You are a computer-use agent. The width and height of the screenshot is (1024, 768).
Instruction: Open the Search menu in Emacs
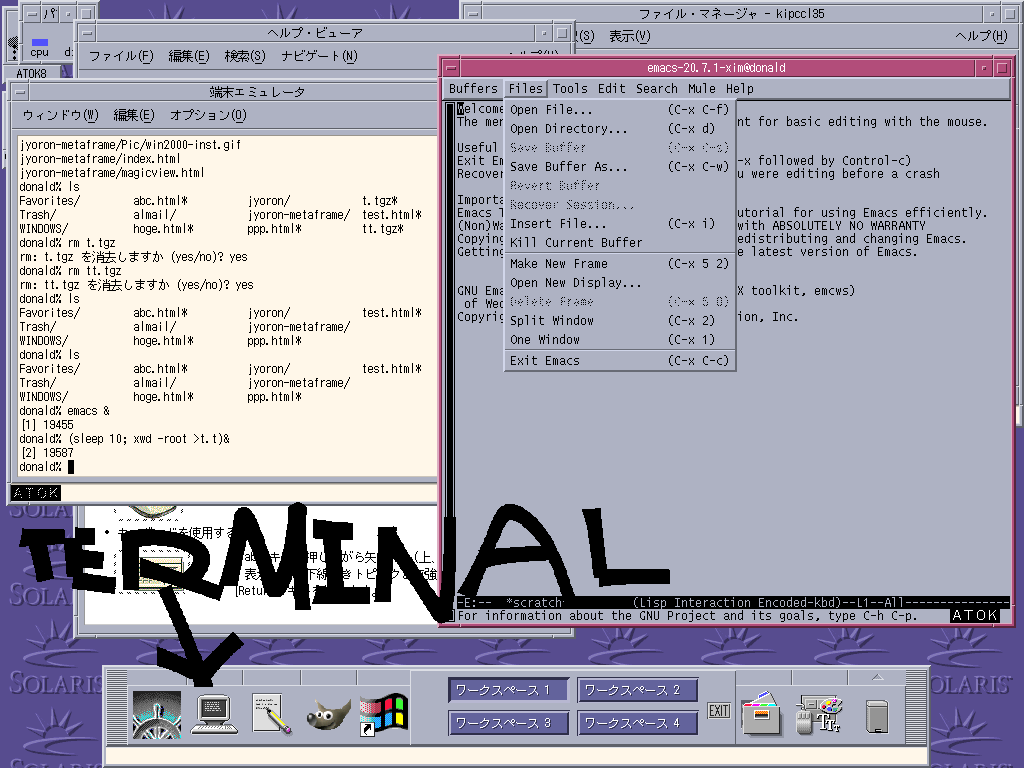coord(656,89)
